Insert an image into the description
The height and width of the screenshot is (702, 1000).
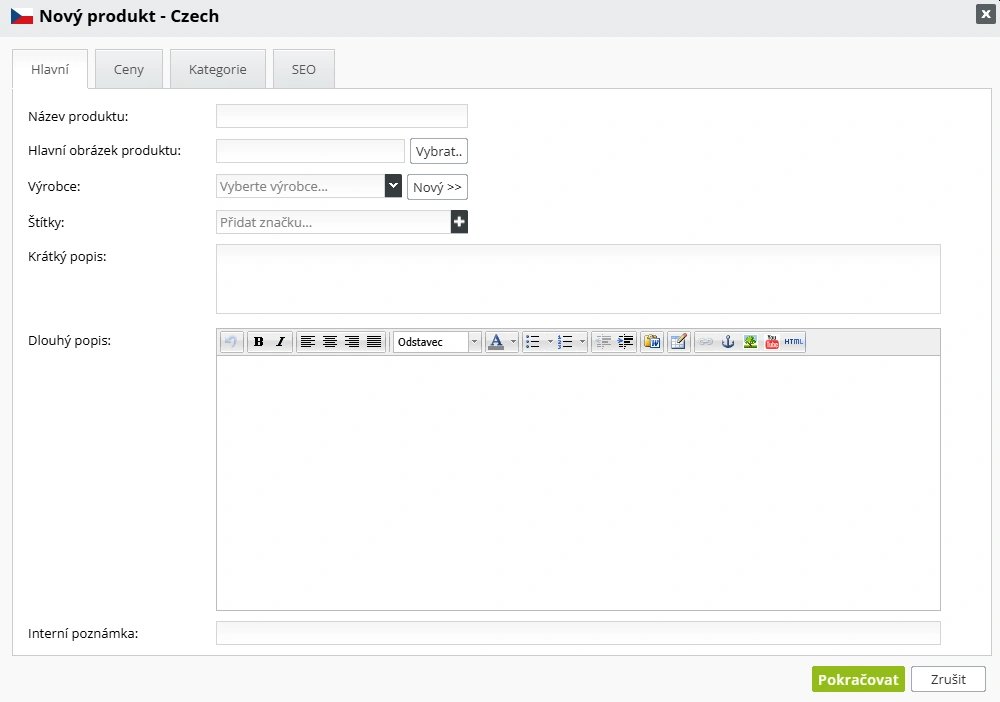click(x=750, y=342)
